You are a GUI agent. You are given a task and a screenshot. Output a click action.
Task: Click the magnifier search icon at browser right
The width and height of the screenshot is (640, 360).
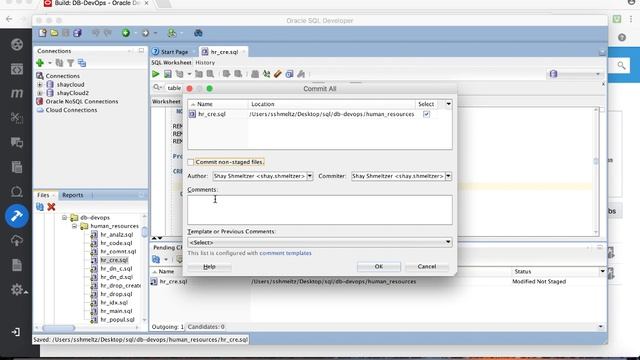point(621,65)
